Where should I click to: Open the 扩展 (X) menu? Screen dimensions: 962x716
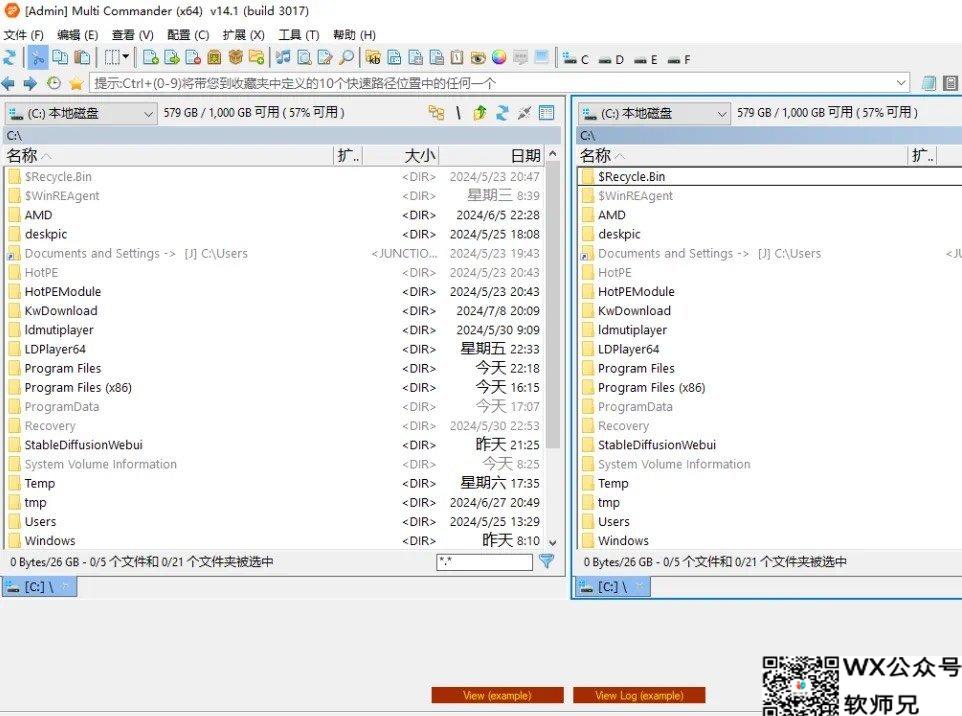point(244,35)
